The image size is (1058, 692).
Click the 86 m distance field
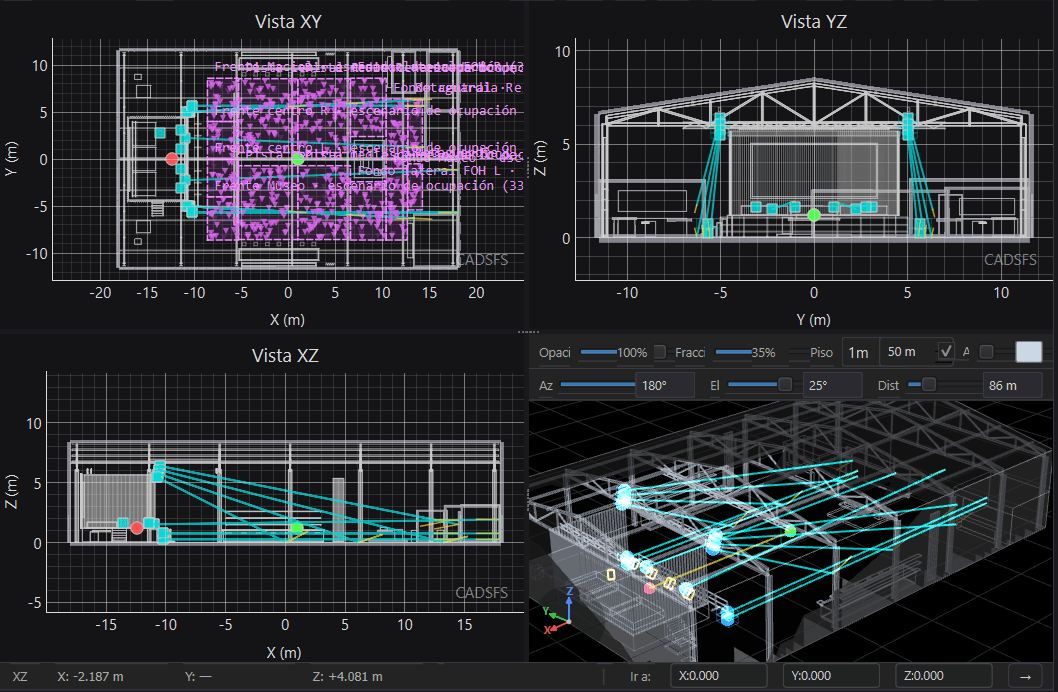tap(1011, 385)
